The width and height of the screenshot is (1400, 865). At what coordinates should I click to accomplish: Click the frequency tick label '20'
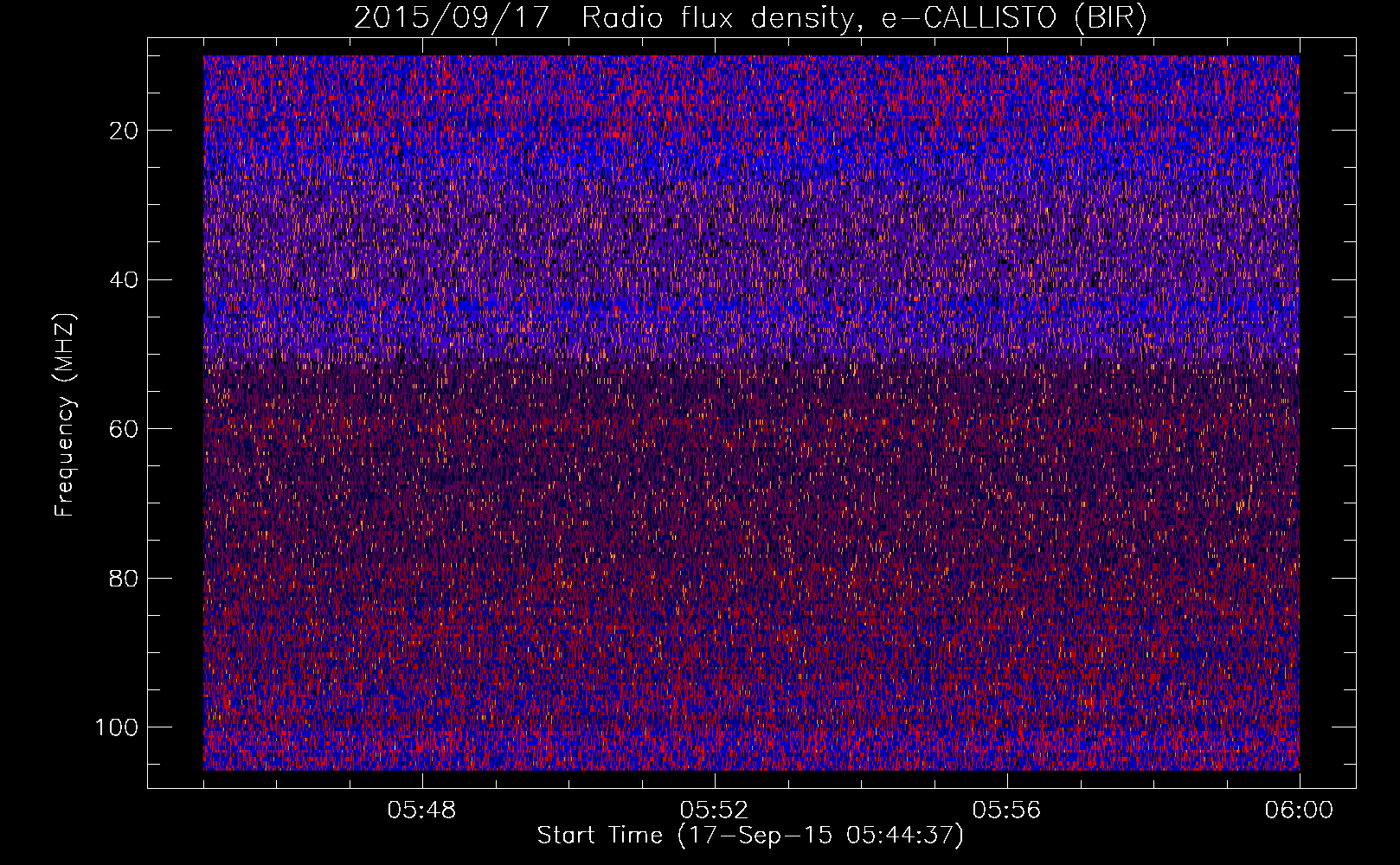pyautogui.click(x=125, y=131)
